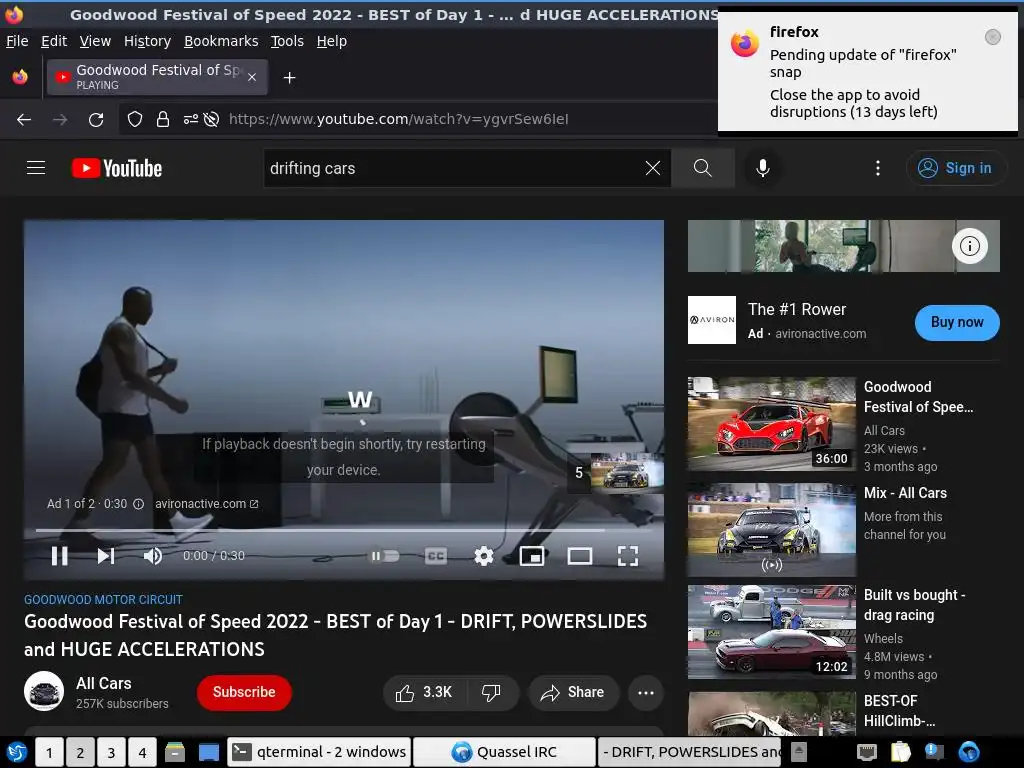This screenshot has height=768, width=1024.
Task: Switch to Quassel IRC in taskbar
Action: pos(505,752)
